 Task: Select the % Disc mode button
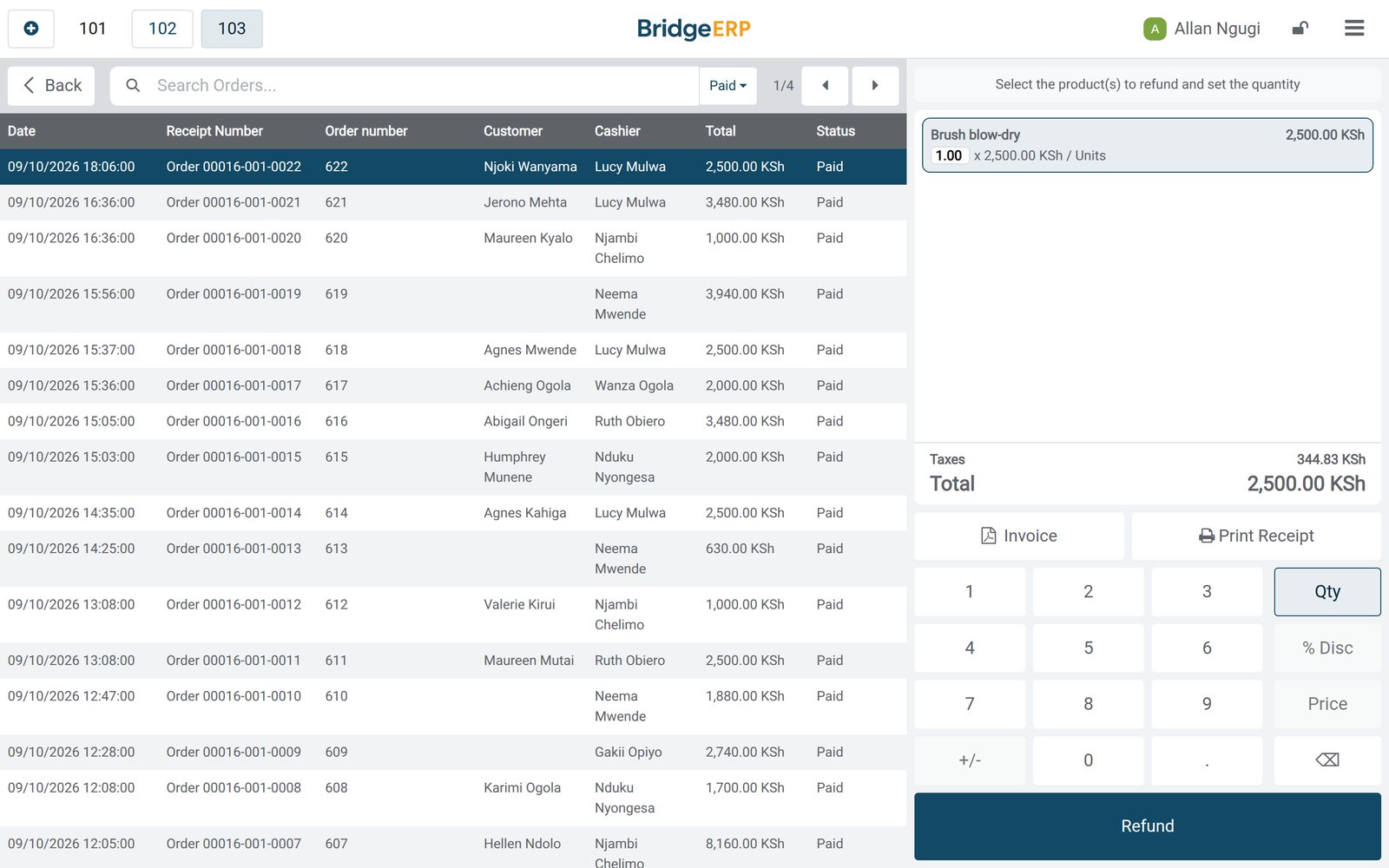1327,648
